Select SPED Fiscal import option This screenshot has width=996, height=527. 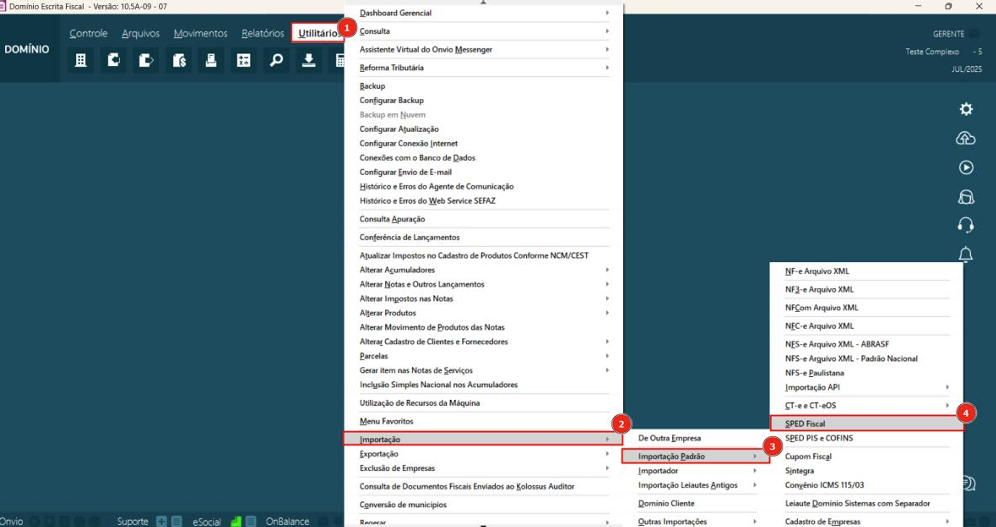tap(864, 424)
